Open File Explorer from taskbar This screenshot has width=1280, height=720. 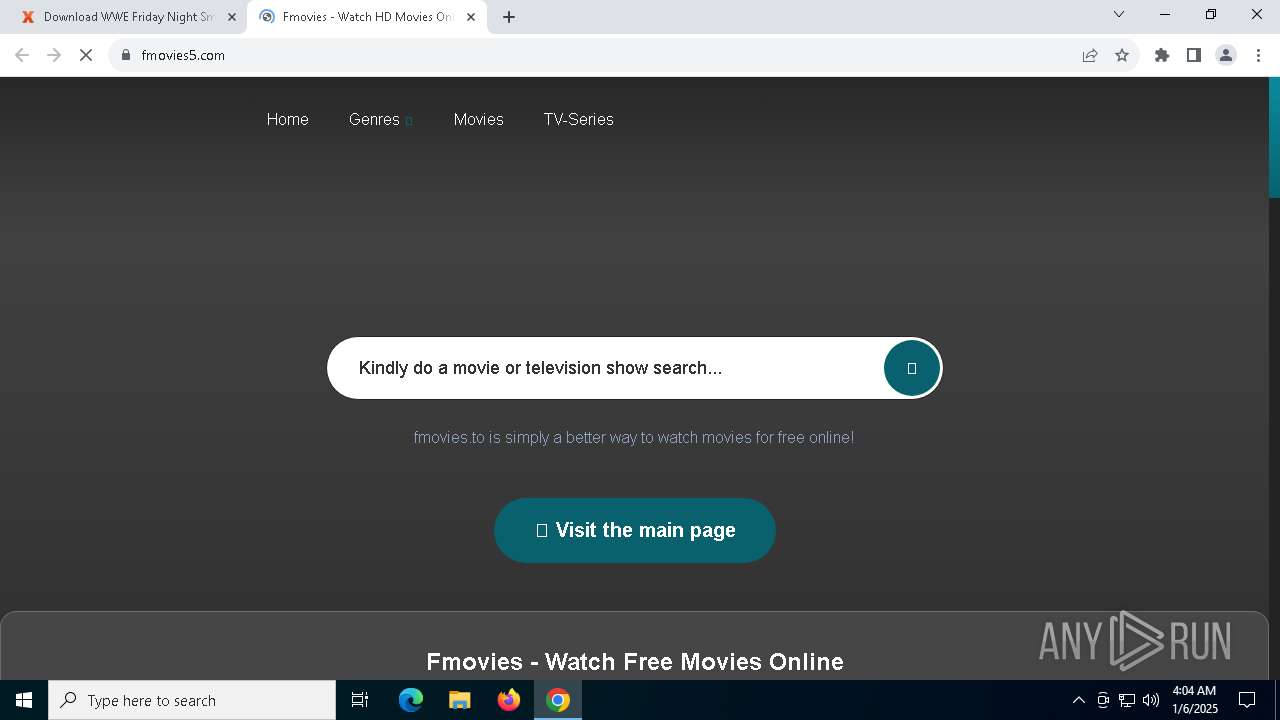tap(460, 700)
